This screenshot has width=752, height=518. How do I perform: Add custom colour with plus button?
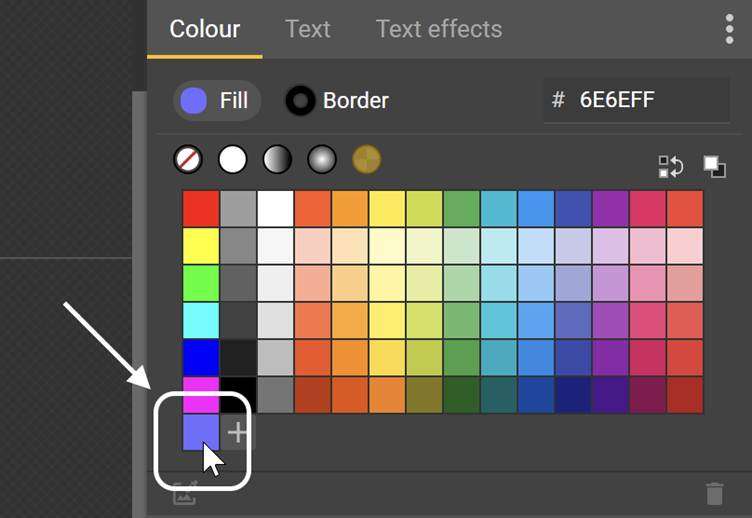(237, 433)
